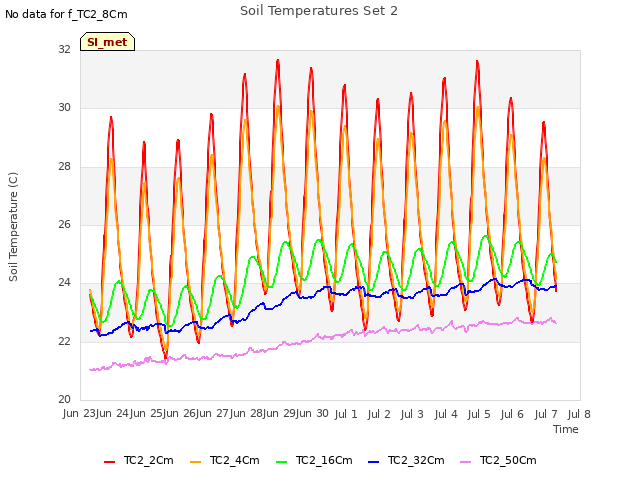Screen dimensions: 640x480
Task: Click the Jul 2 date tick label
Action: 379,414
